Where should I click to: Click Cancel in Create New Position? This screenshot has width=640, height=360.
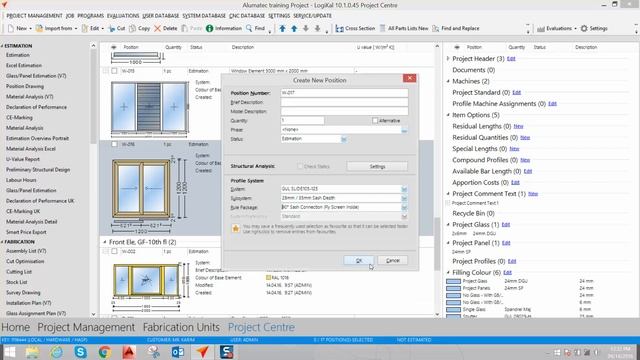pos(393,260)
